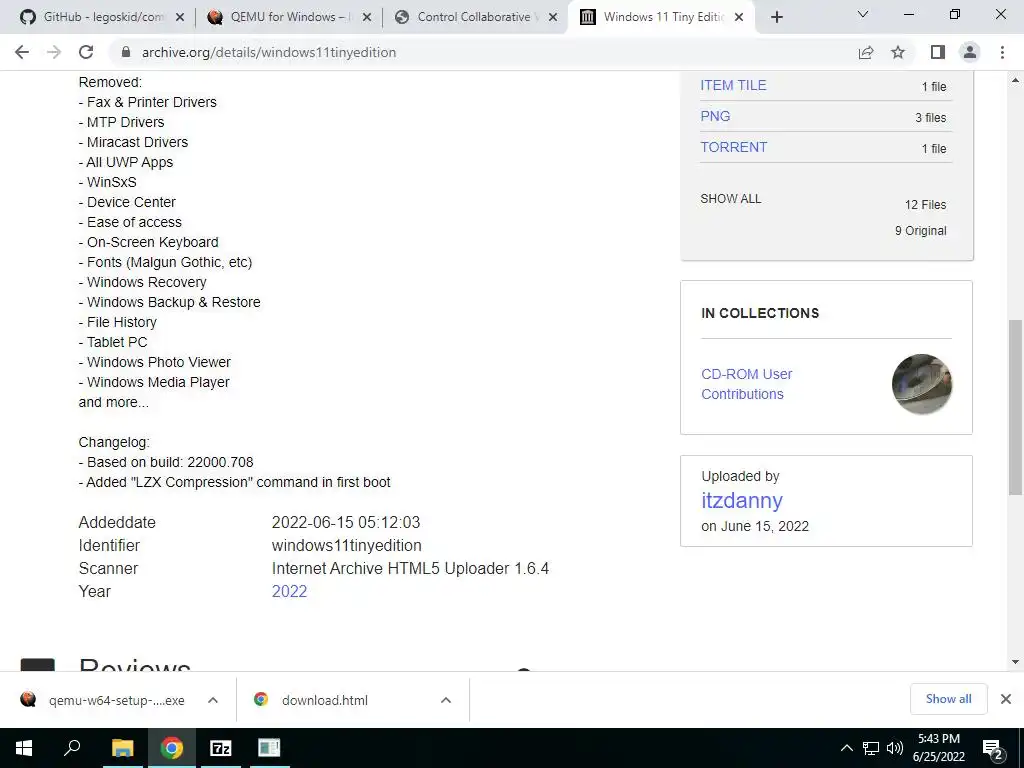This screenshot has width=1024, height=768.
Task: Open taskbar search
Action: point(72,748)
